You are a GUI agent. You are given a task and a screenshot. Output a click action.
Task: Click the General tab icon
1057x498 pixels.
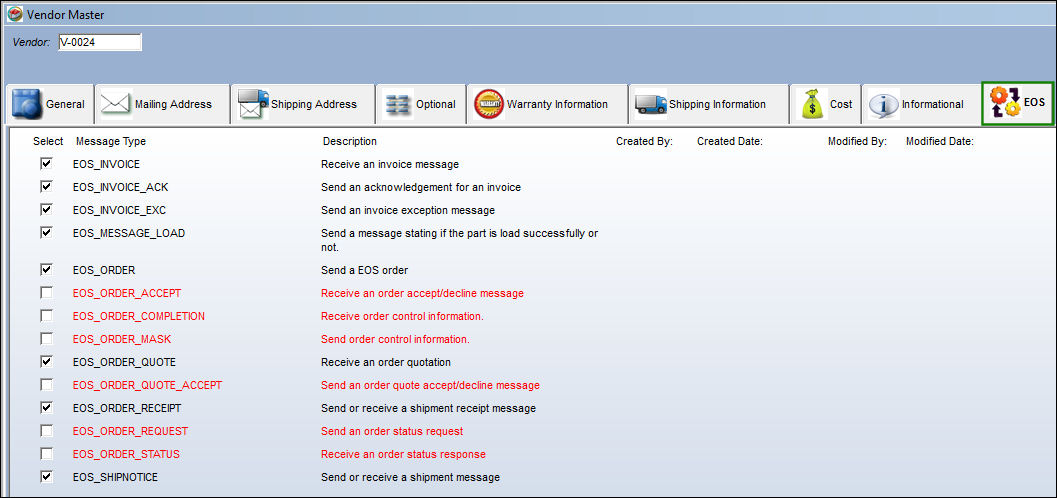coord(27,104)
